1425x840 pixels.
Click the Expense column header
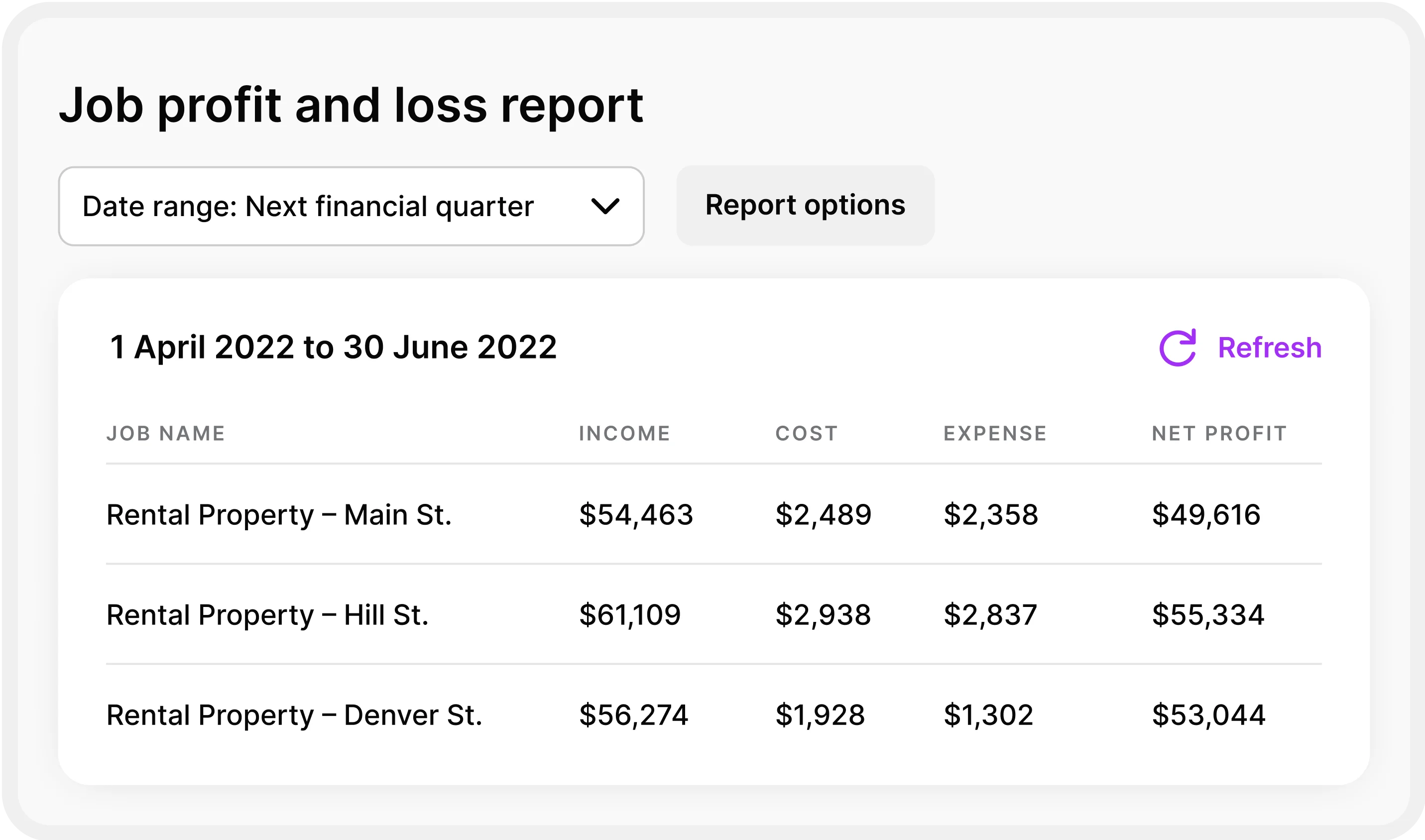[995, 434]
